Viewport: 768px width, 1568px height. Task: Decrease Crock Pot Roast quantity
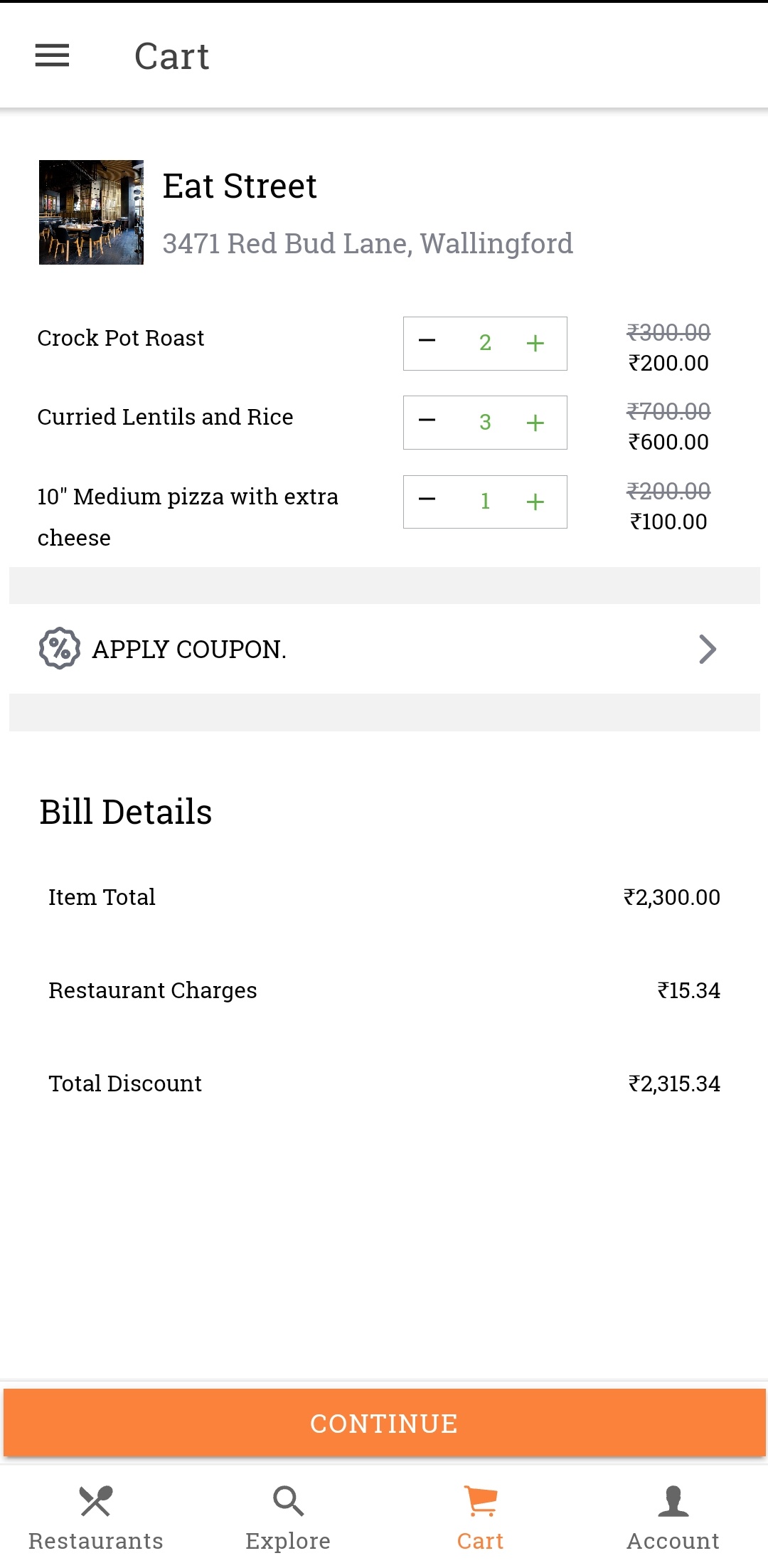click(x=427, y=341)
